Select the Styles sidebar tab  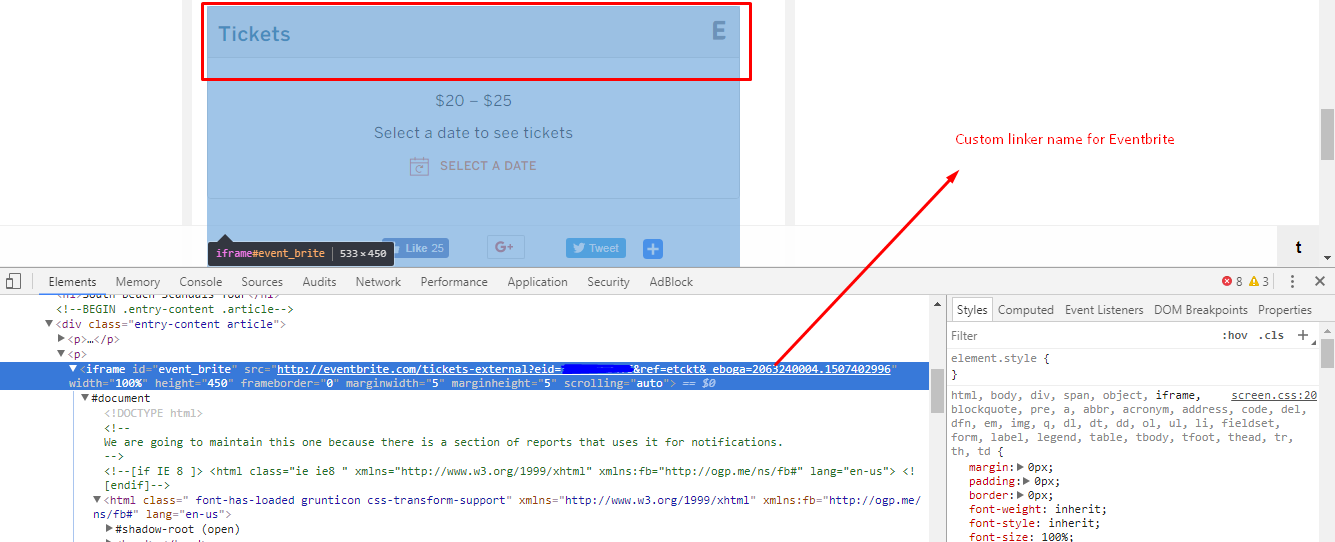(971, 310)
